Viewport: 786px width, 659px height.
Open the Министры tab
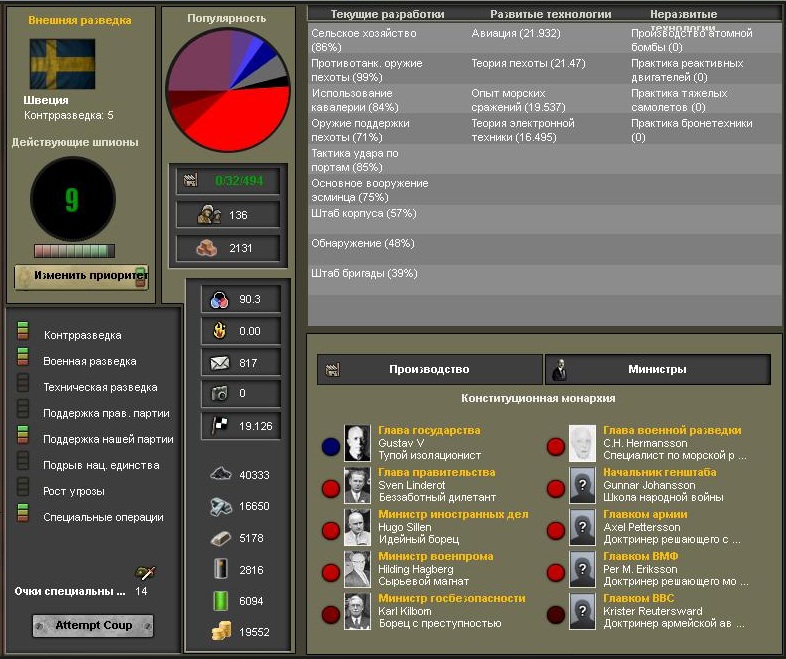(x=657, y=370)
